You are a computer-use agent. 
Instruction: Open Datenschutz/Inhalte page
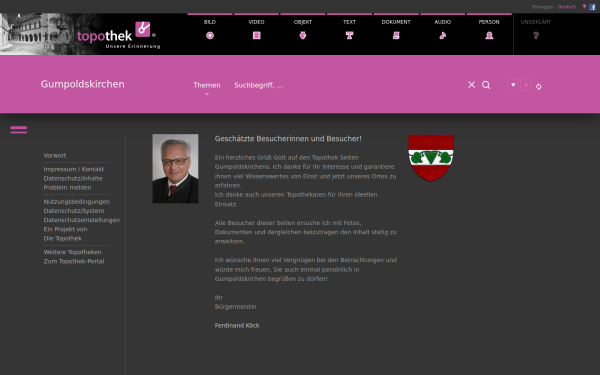(73, 178)
